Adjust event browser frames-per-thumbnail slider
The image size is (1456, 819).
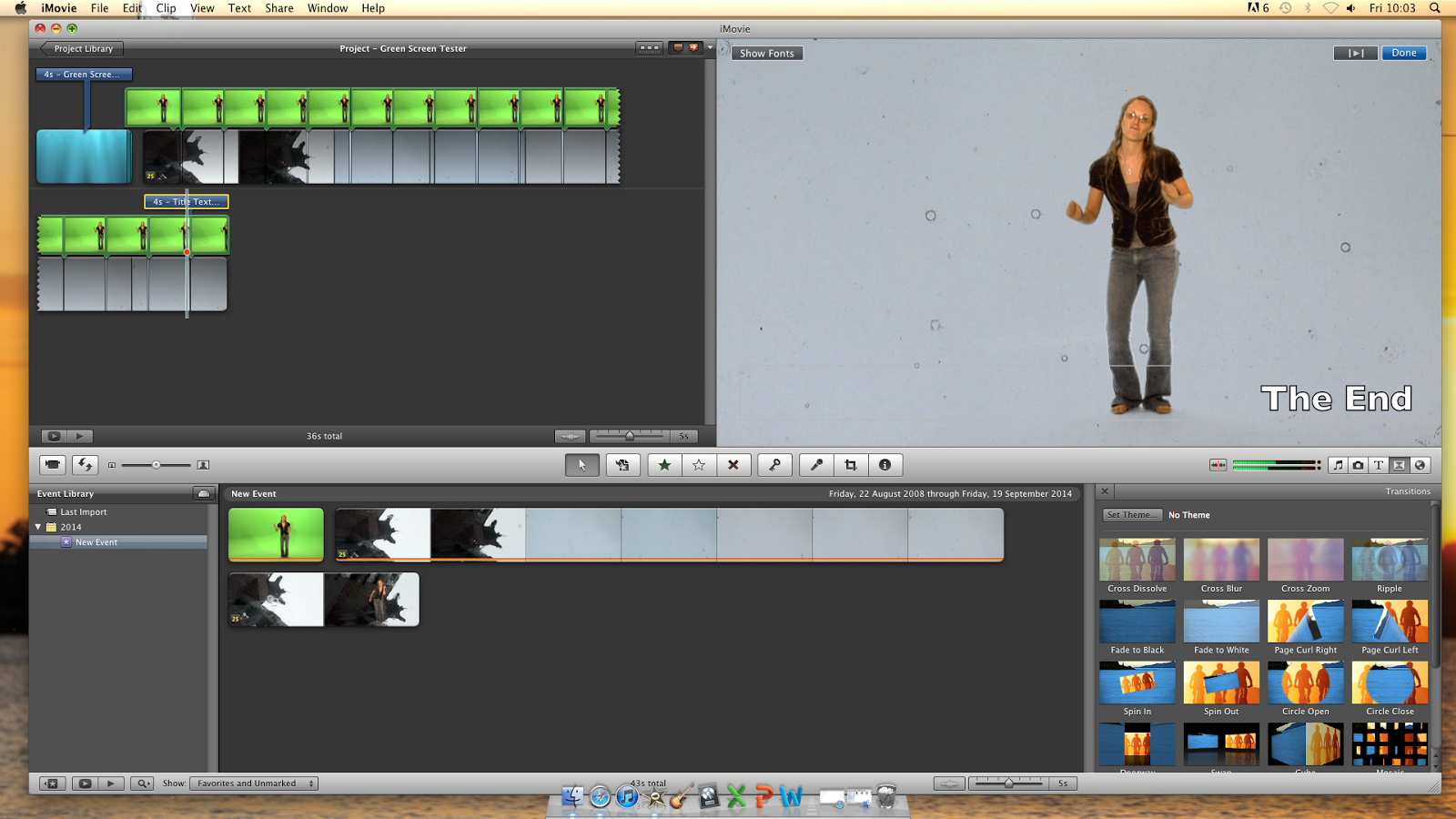[x=1008, y=784]
